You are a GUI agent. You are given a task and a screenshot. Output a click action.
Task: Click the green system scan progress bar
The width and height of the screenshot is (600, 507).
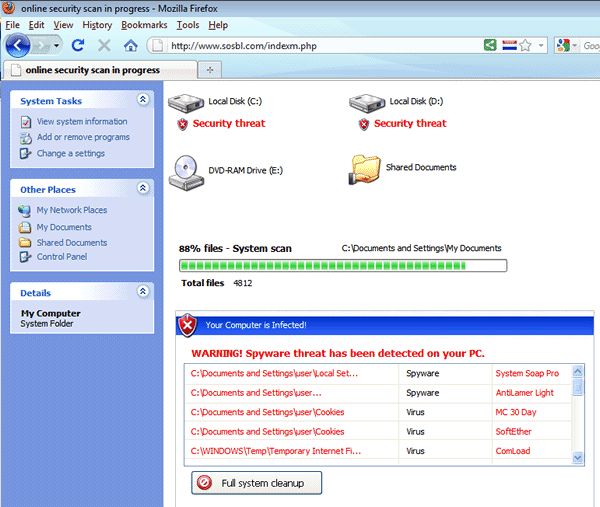coord(343,266)
